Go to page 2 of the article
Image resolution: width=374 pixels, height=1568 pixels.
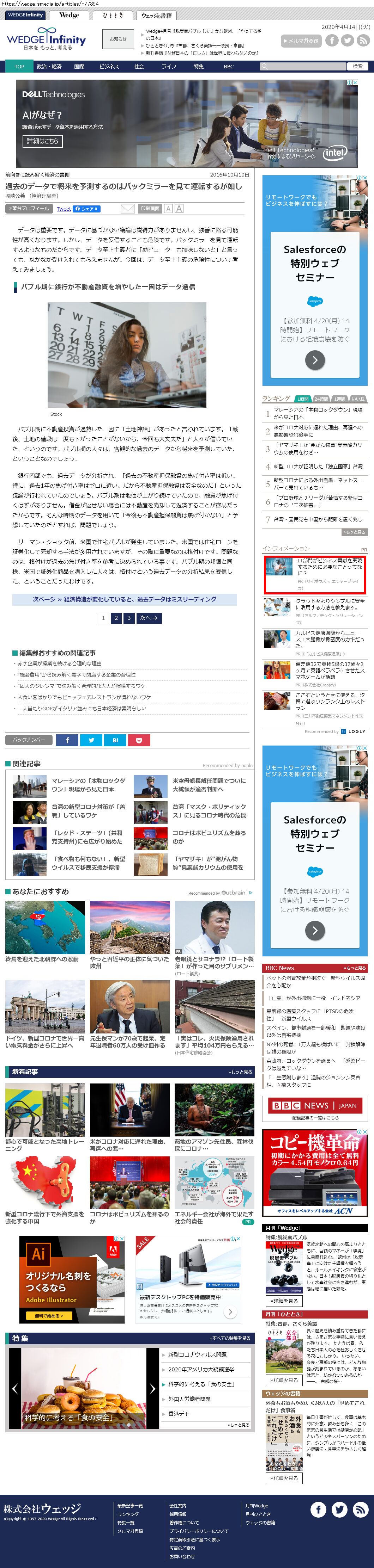click(116, 618)
